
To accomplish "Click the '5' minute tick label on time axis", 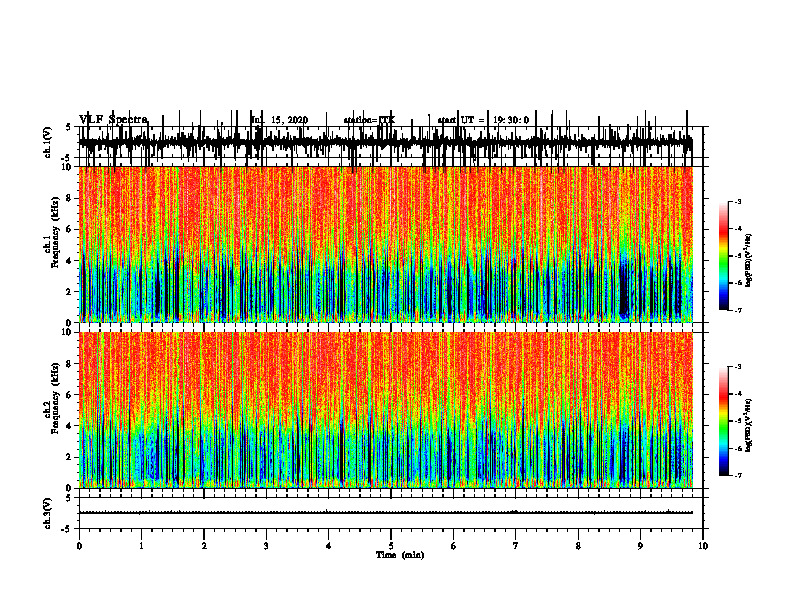I will click(391, 546).
